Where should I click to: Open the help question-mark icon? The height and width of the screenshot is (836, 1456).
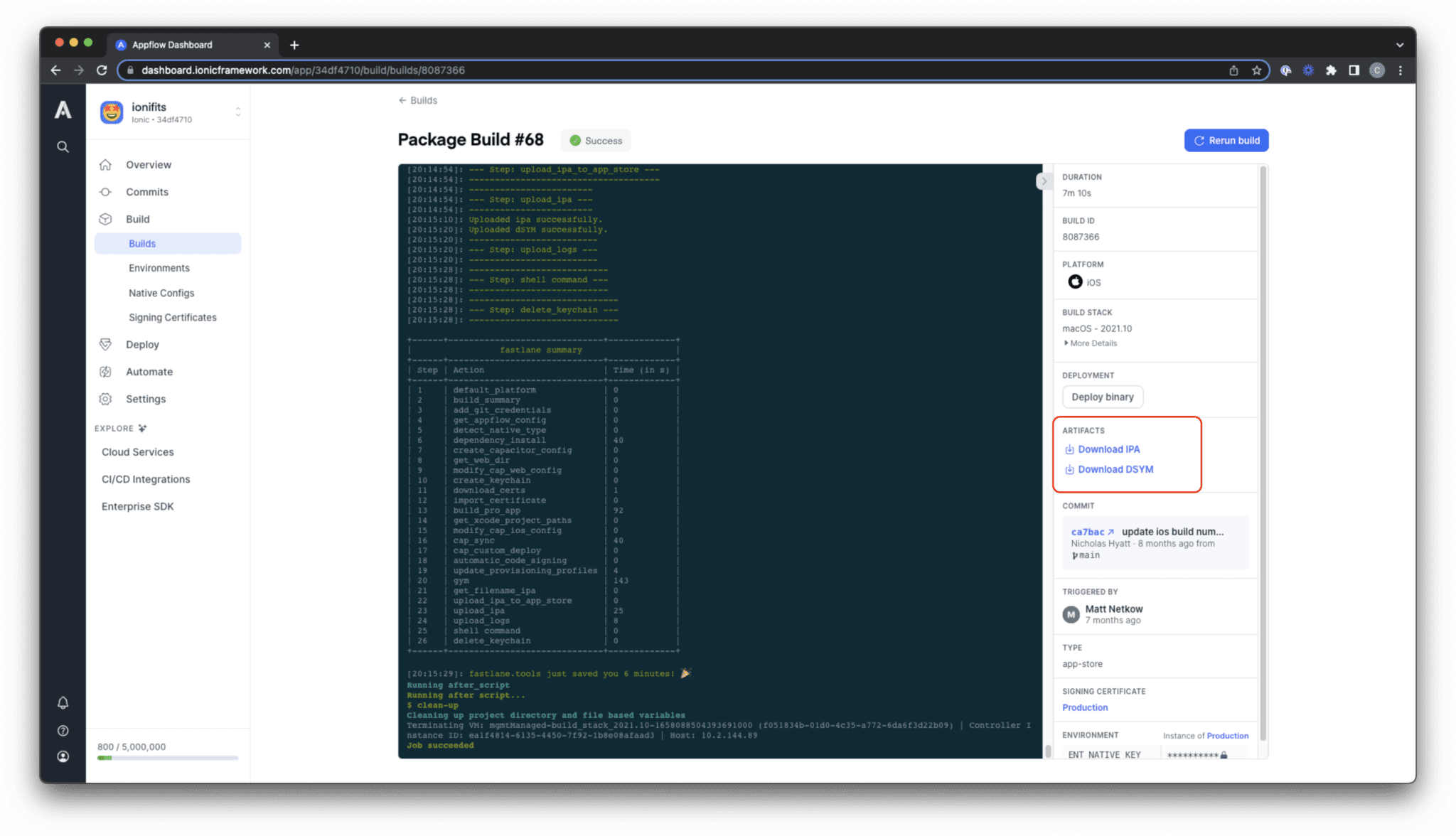(63, 730)
